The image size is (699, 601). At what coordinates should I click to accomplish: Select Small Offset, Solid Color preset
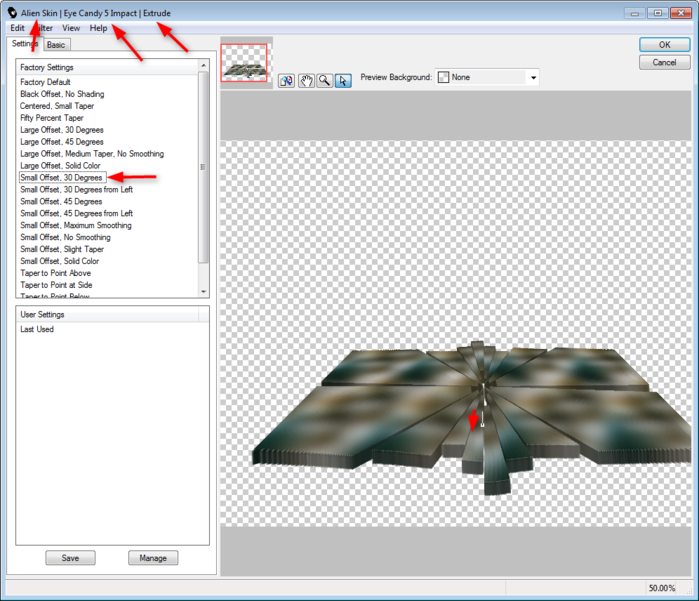(59, 261)
